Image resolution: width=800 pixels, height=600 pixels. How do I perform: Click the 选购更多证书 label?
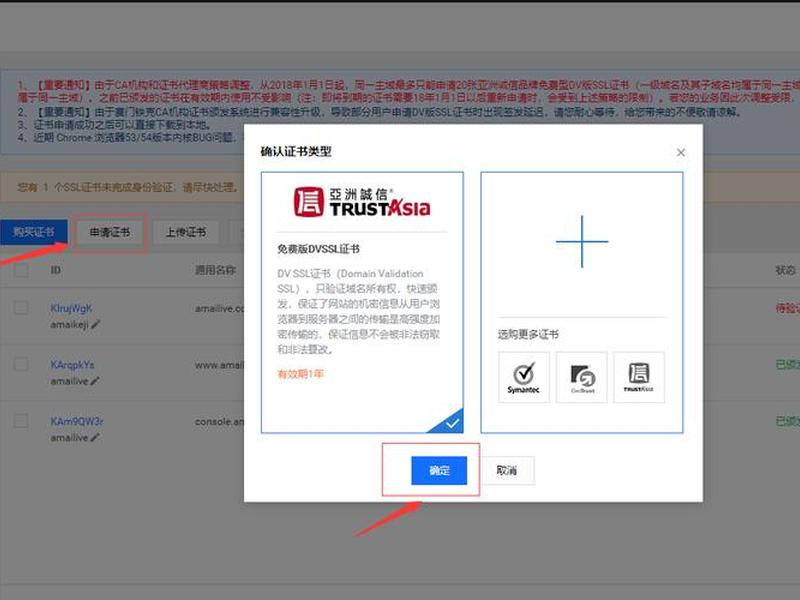point(528,335)
